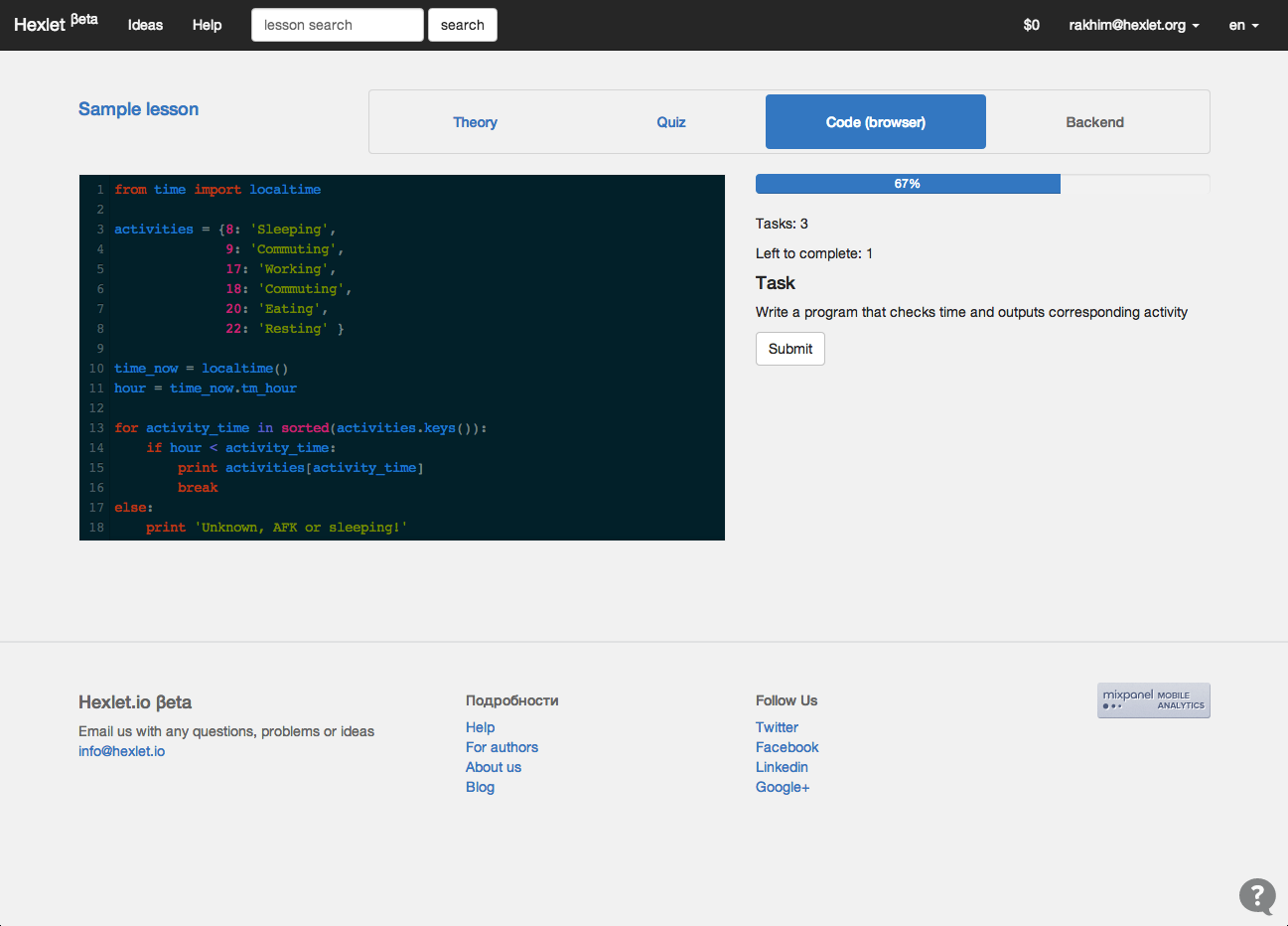This screenshot has width=1288, height=926.
Task: Submit the code solution
Action: [790, 349]
